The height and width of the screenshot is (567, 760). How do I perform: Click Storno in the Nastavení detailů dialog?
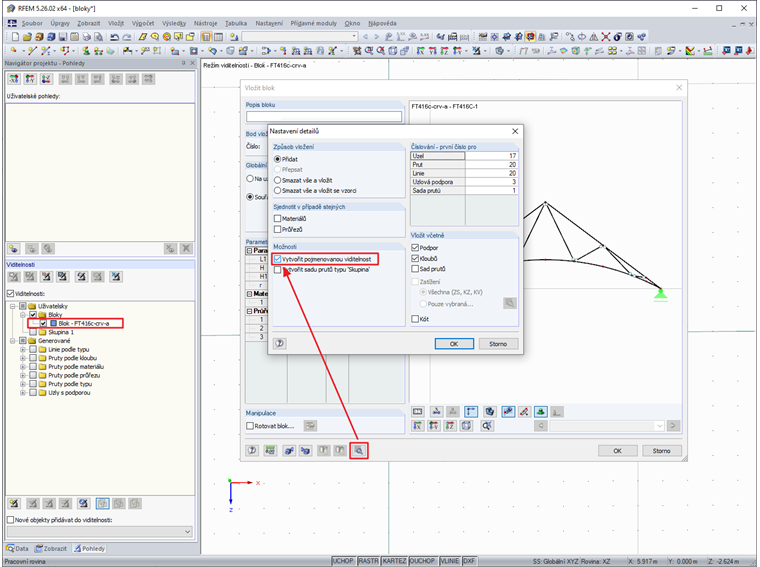(x=498, y=344)
